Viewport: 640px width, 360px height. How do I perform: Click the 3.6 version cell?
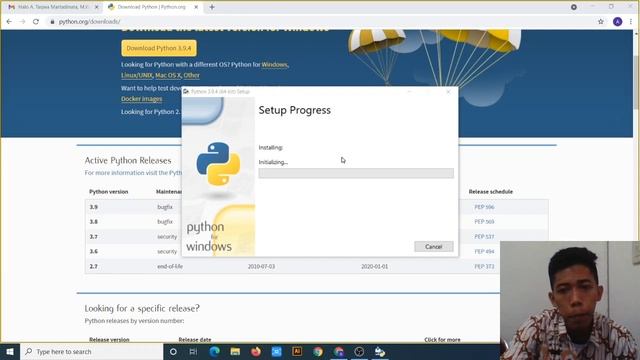(x=94, y=251)
